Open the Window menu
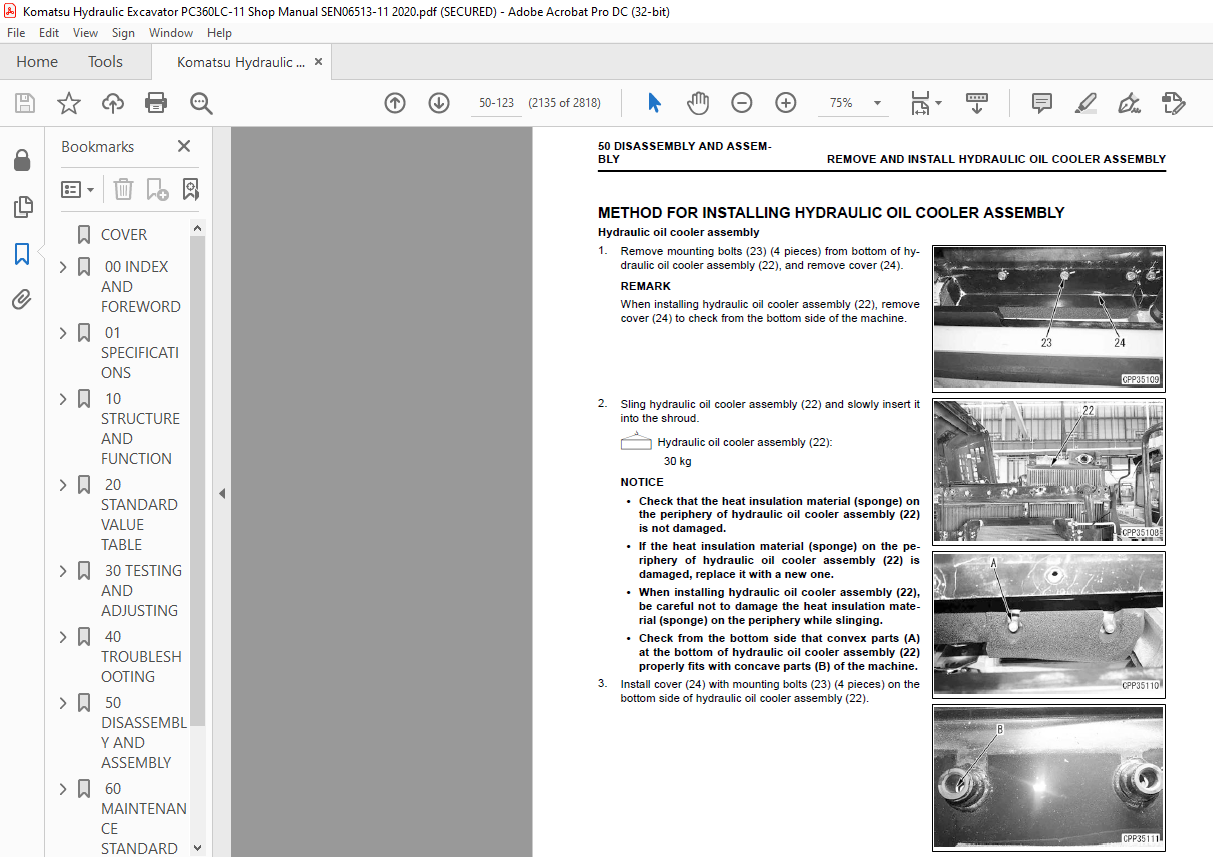Image resolution: width=1213 pixels, height=857 pixels. click(x=171, y=33)
